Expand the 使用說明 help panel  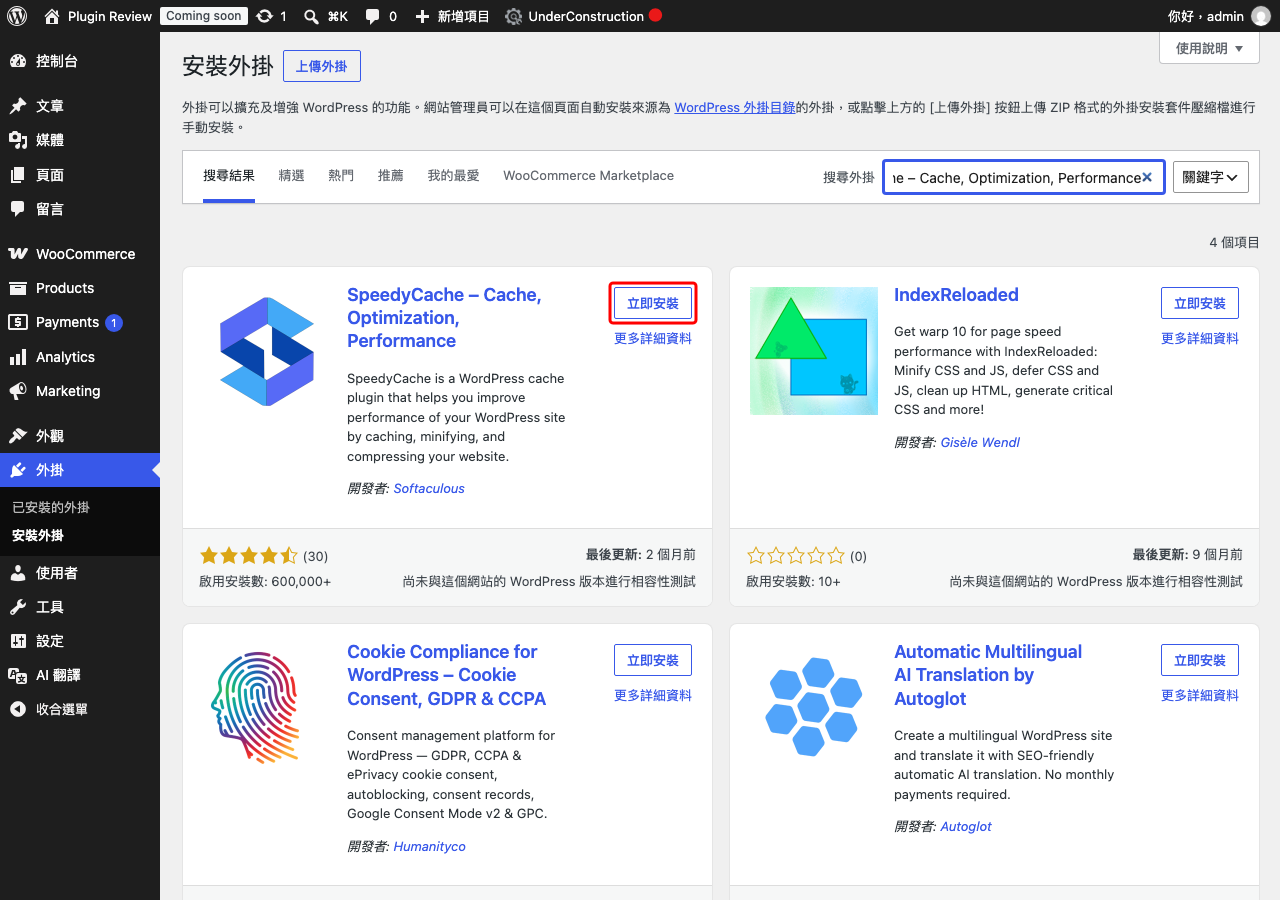pos(1209,48)
